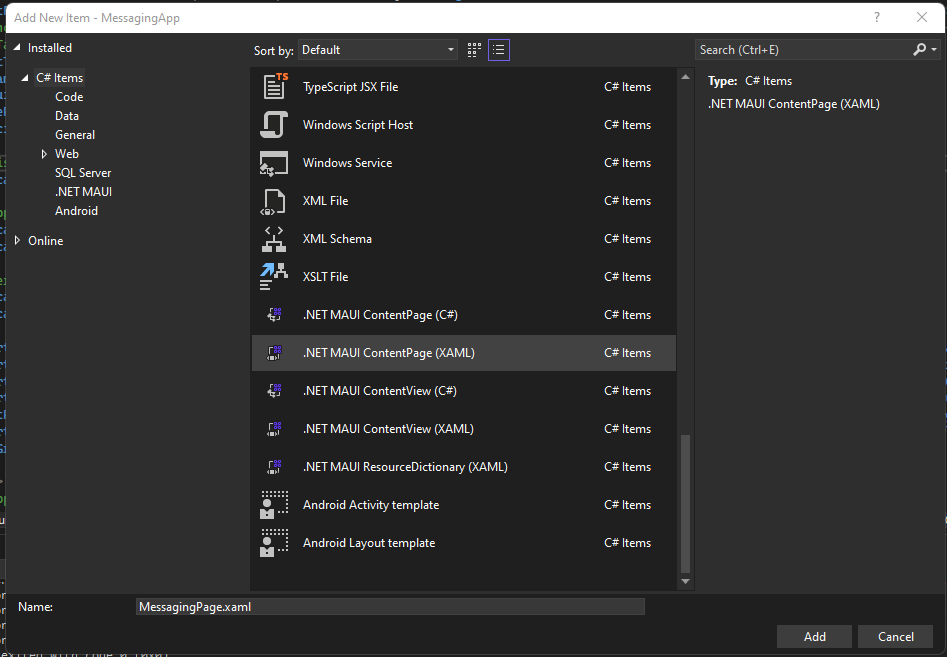
Task: Collapse the Installed section
Action: click(x=19, y=48)
